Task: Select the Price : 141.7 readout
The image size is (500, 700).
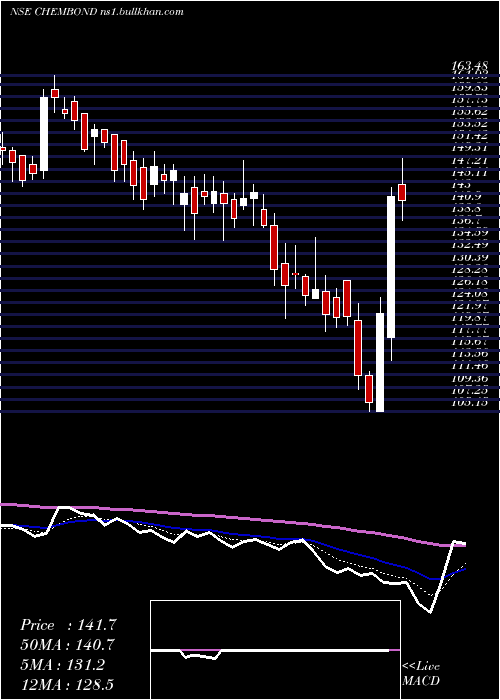Action: pyautogui.click(x=68, y=625)
